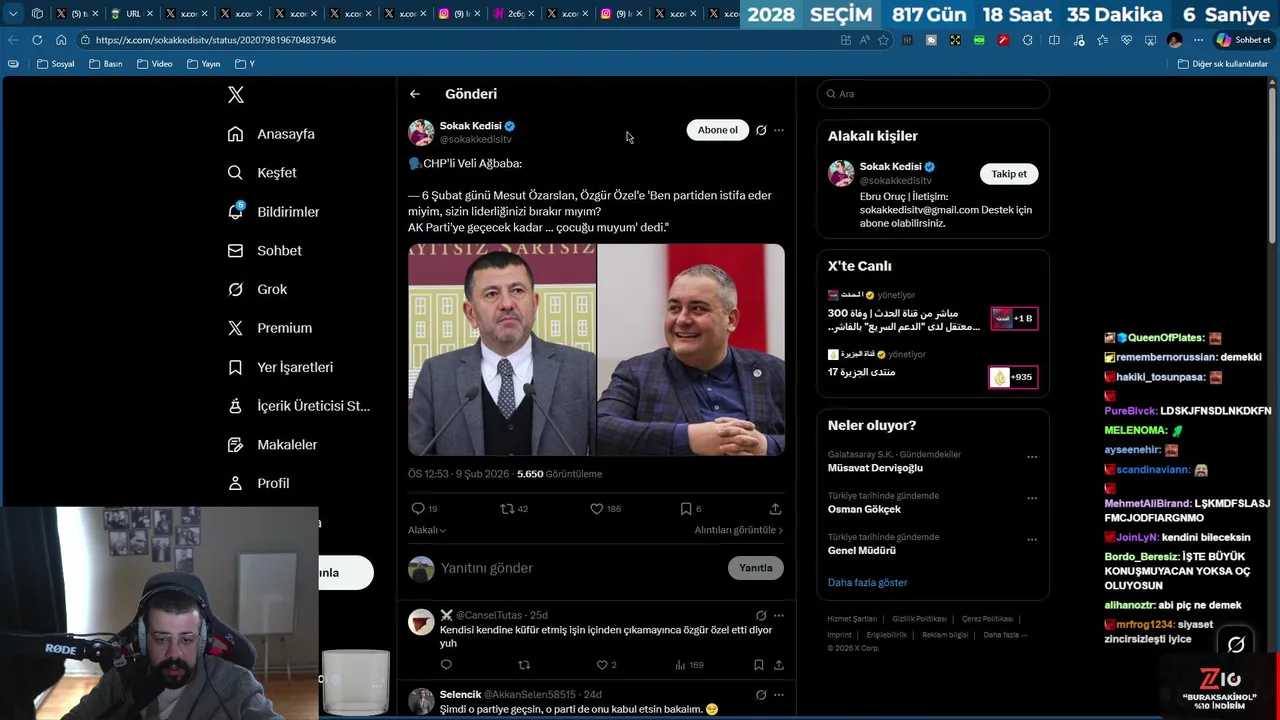This screenshot has width=1280, height=720.
Task: Repost the CanselTutas comment
Action: point(523,665)
